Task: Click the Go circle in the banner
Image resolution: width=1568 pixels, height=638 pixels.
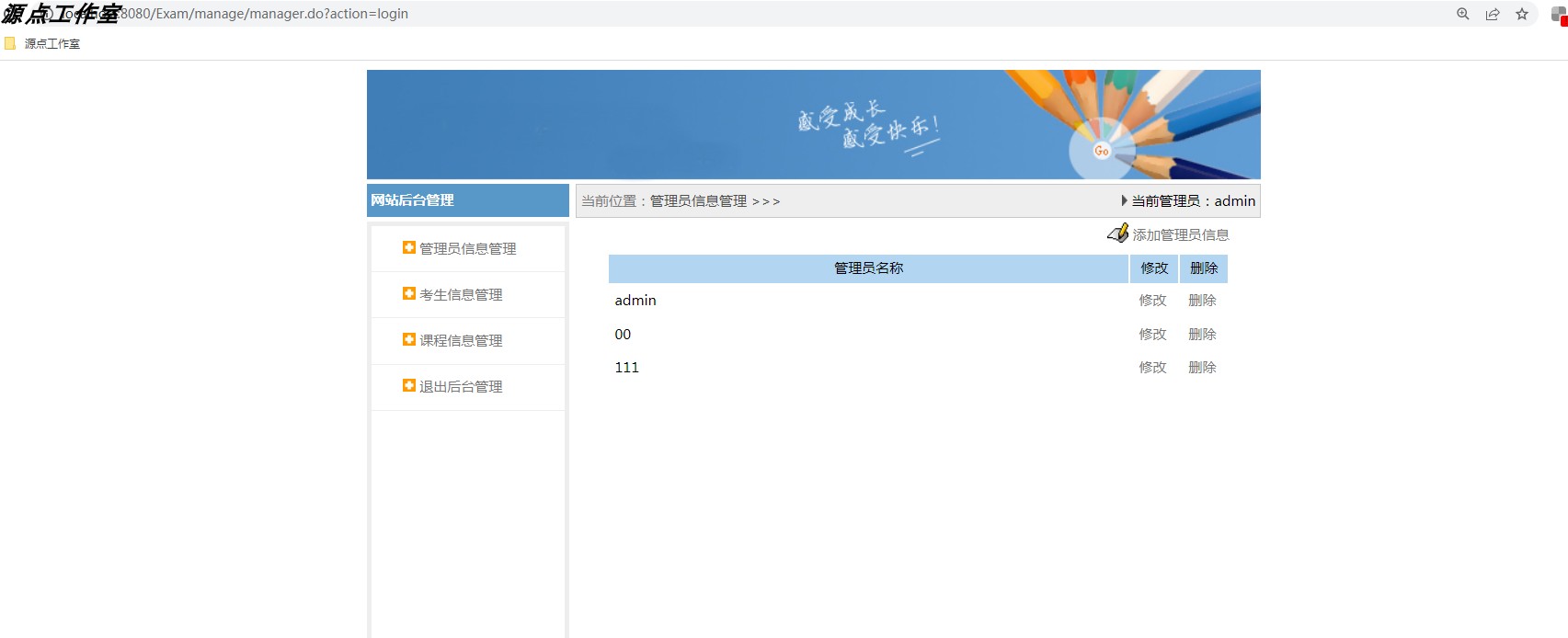Action: pos(1102,151)
